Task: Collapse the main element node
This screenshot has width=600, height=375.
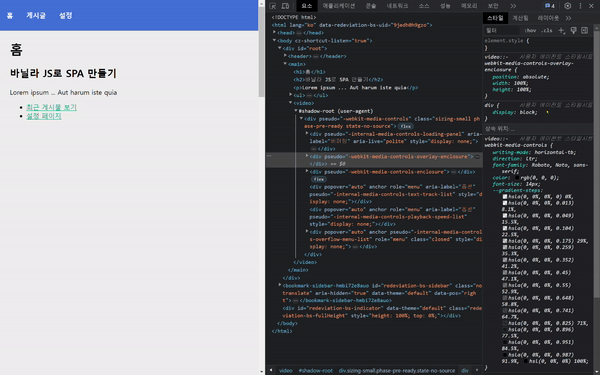Action: tap(285, 64)
